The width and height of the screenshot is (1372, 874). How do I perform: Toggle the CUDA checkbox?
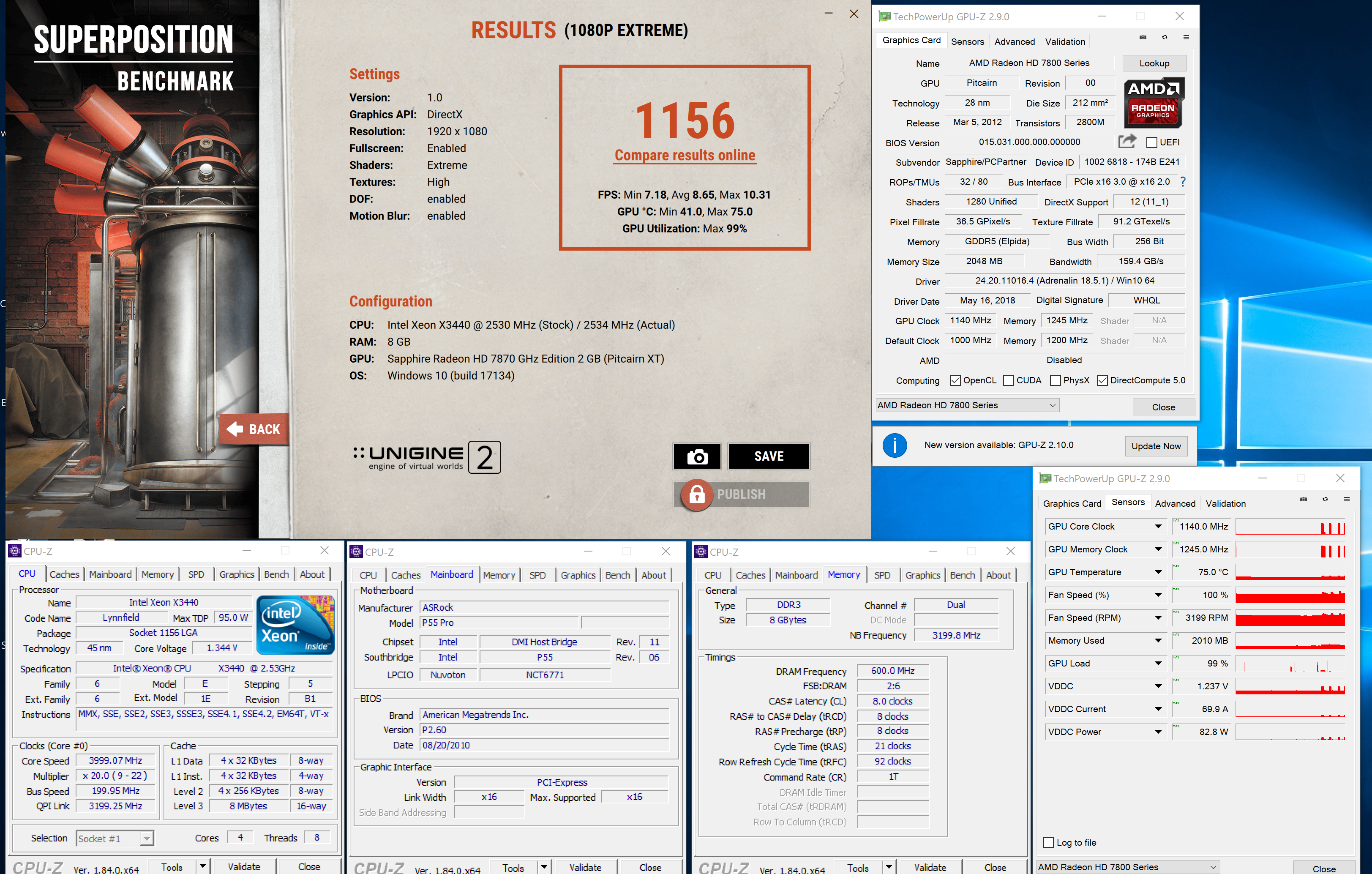(1009, 381)
